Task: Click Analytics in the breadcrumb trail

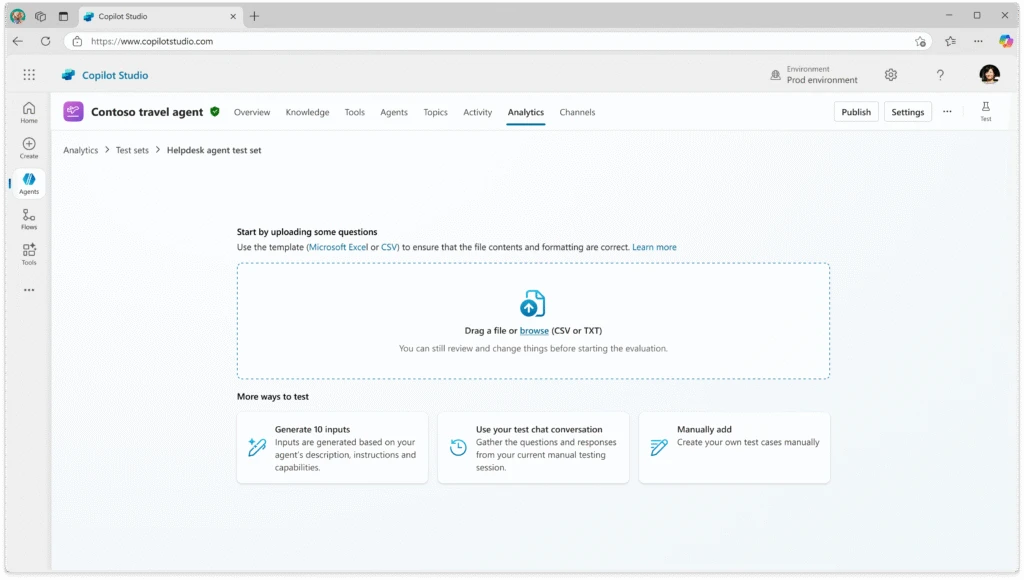Action: click(x=80, y=149)
